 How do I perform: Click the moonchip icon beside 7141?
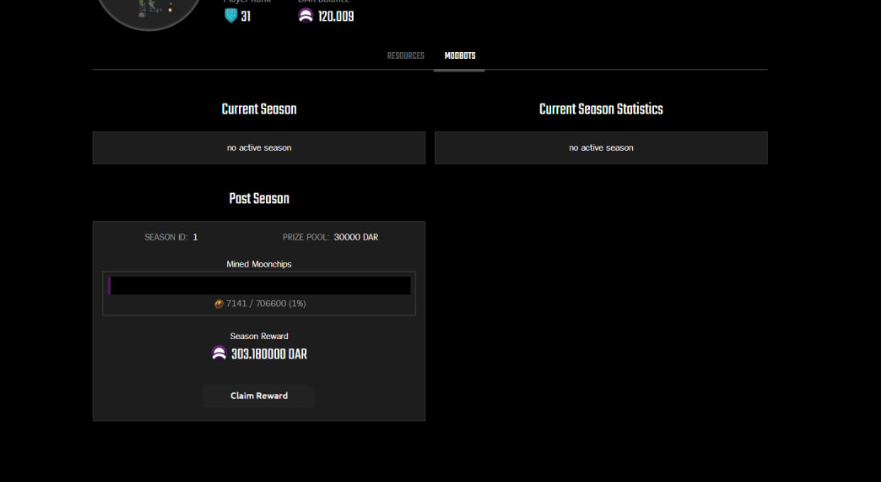pos(219,304)
